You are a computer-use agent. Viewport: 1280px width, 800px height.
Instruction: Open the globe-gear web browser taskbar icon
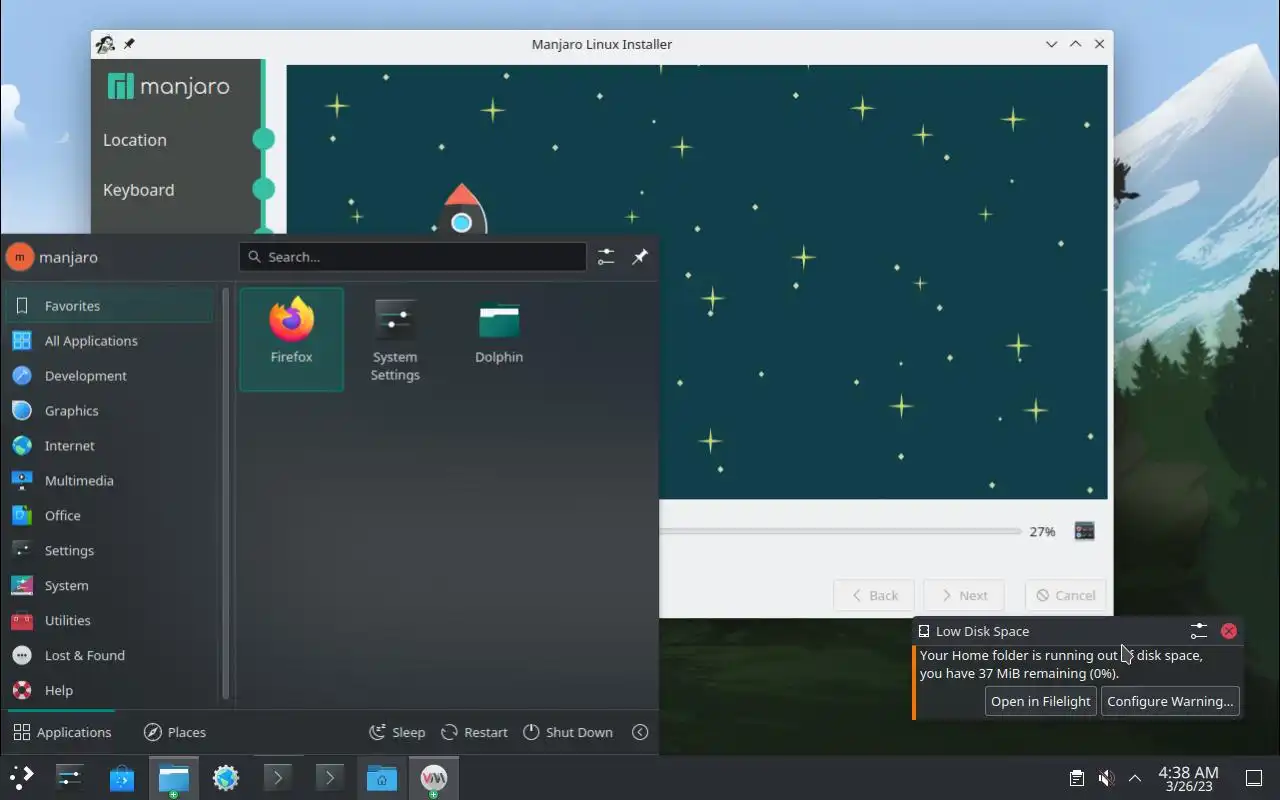(226, 778)
